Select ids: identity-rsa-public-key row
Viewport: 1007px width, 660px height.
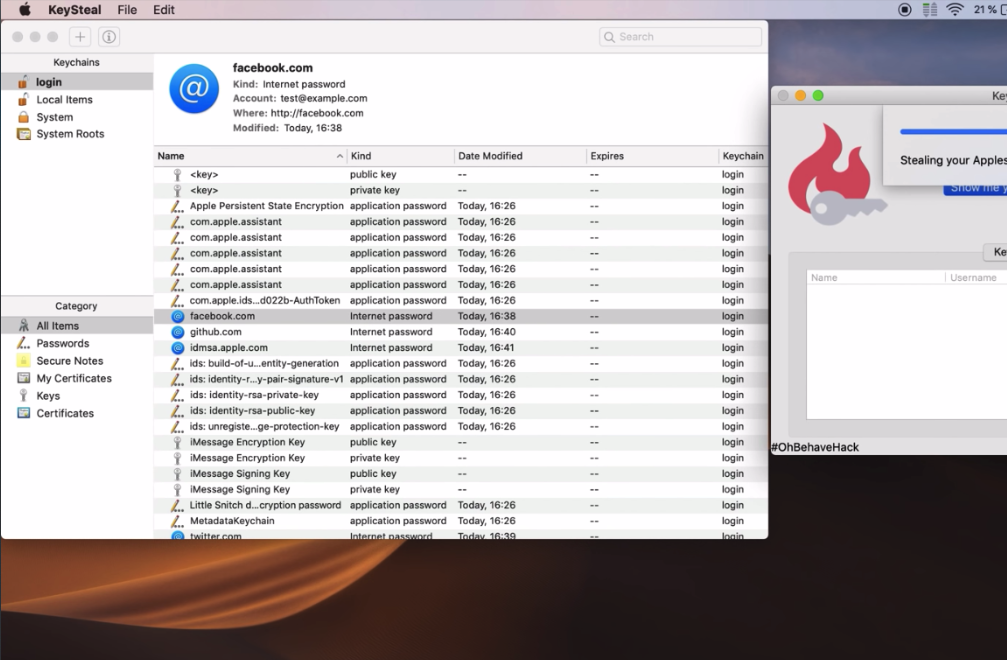click(x=460, y=410)
